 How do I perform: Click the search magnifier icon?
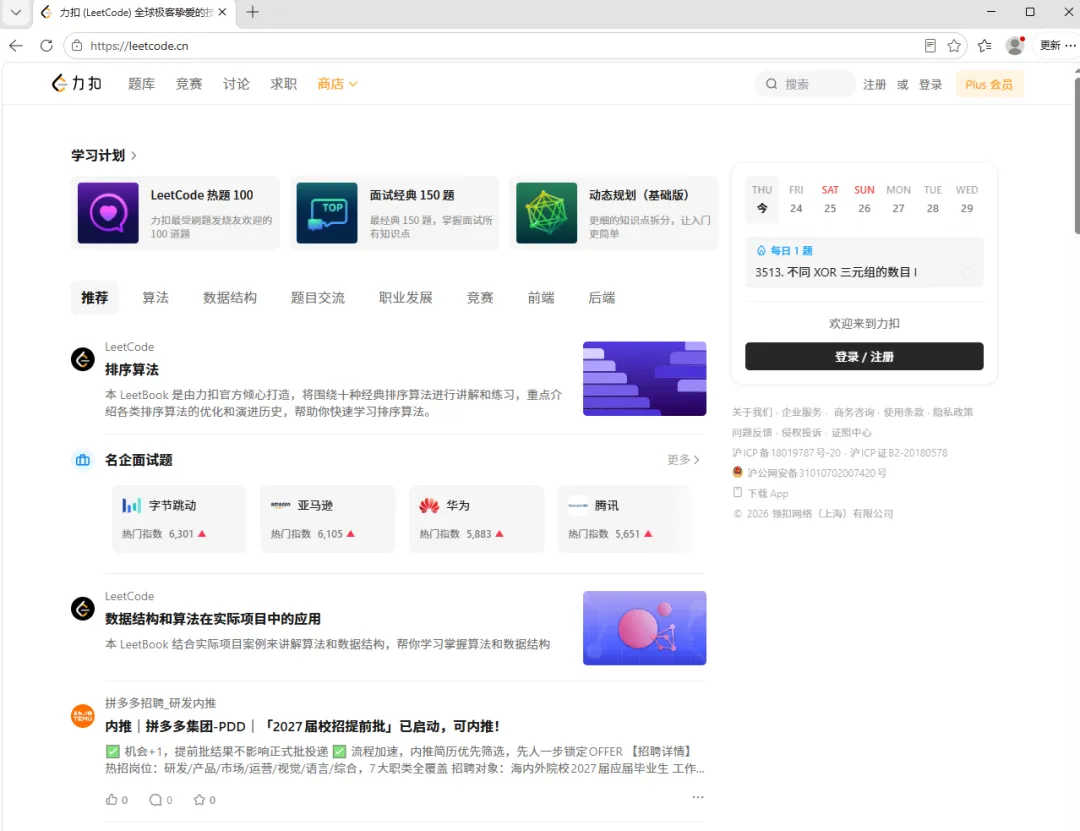771,84
